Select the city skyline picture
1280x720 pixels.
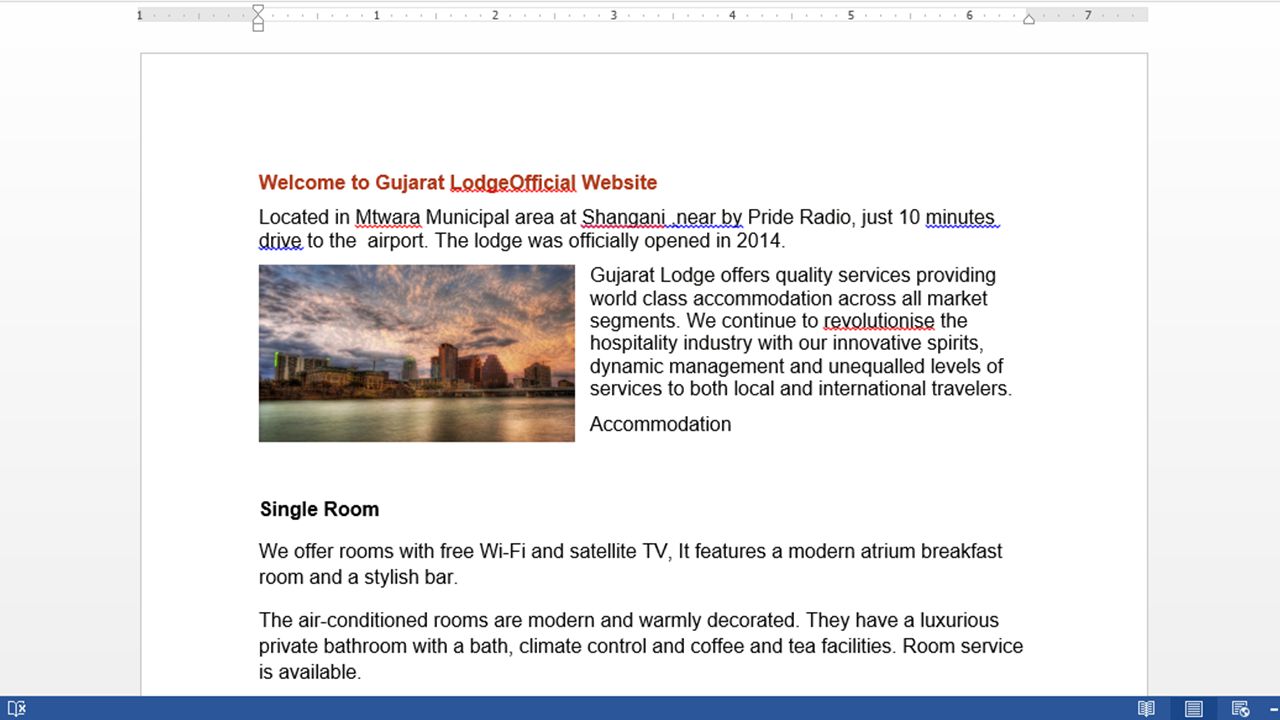(416, 353)
